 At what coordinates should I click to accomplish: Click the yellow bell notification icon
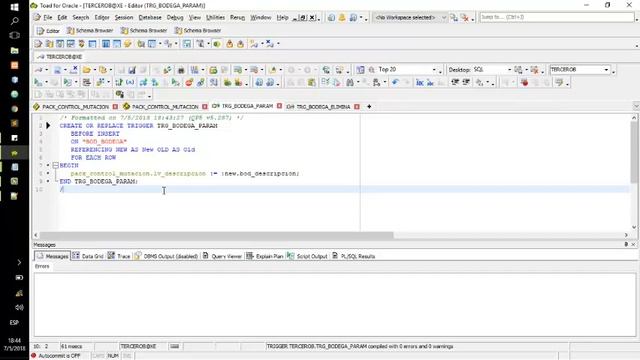[342, 18]
